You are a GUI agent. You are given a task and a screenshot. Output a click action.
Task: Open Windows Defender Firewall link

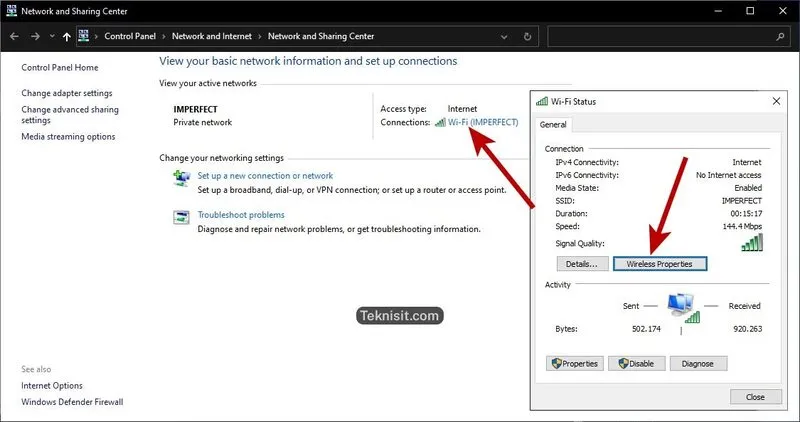point(72,402)
